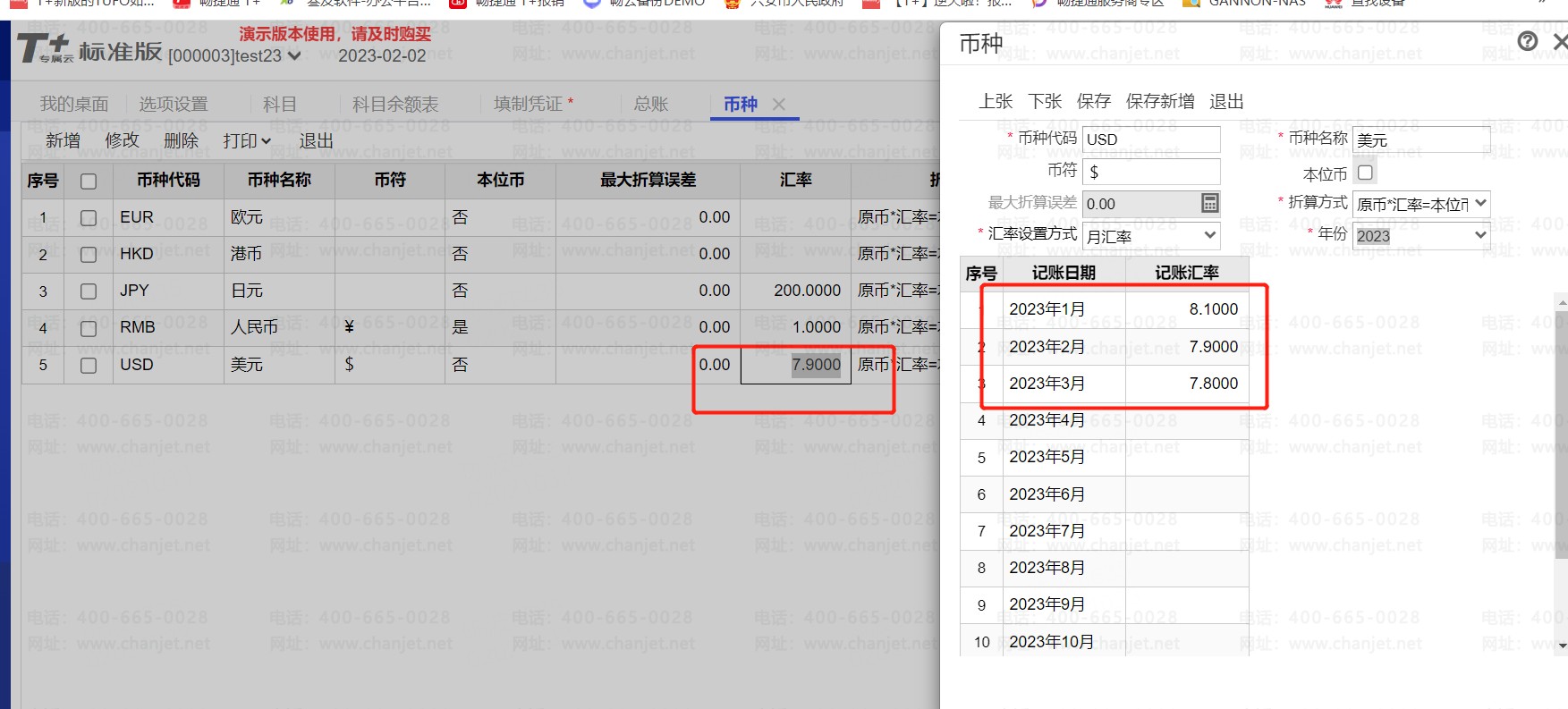Open calculator icon in 最大折算误差 field
1568x709 pixels.
[1209, 204]
